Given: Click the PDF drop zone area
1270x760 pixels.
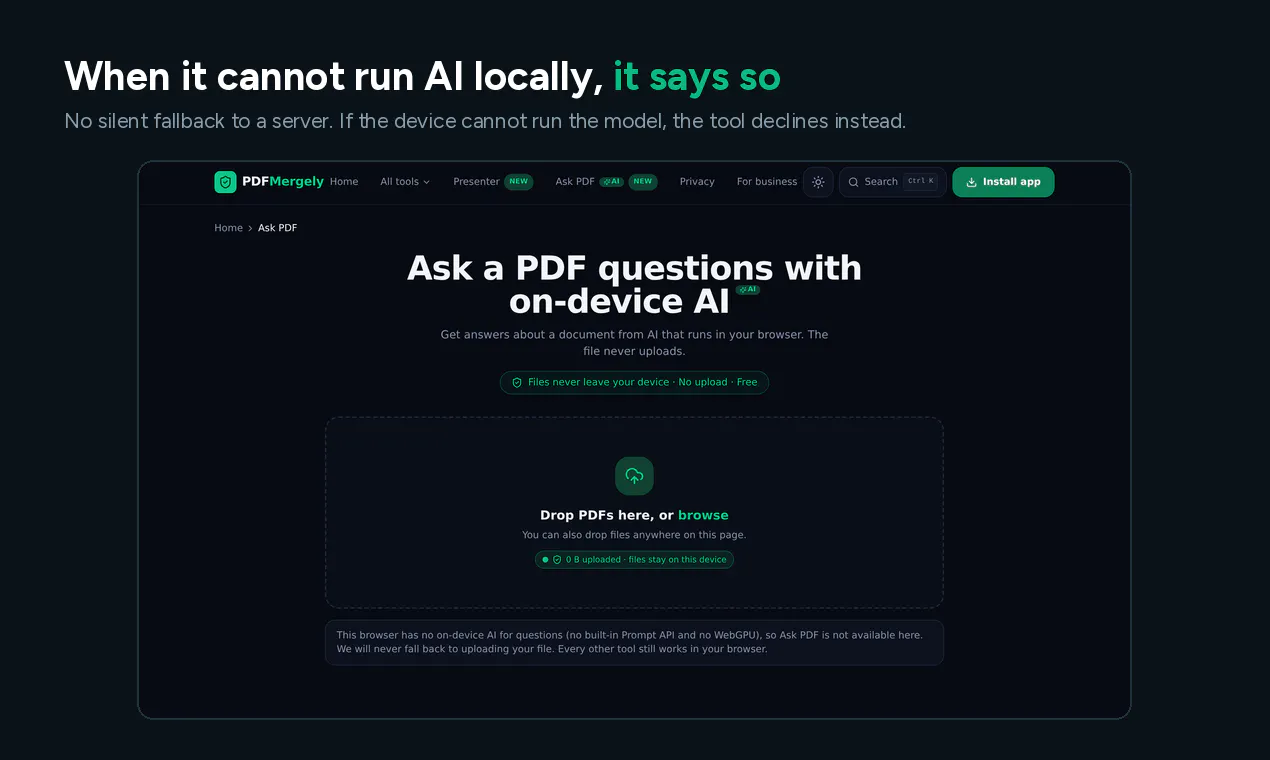Looking at the screenshot, I should (x=634, y=512).
